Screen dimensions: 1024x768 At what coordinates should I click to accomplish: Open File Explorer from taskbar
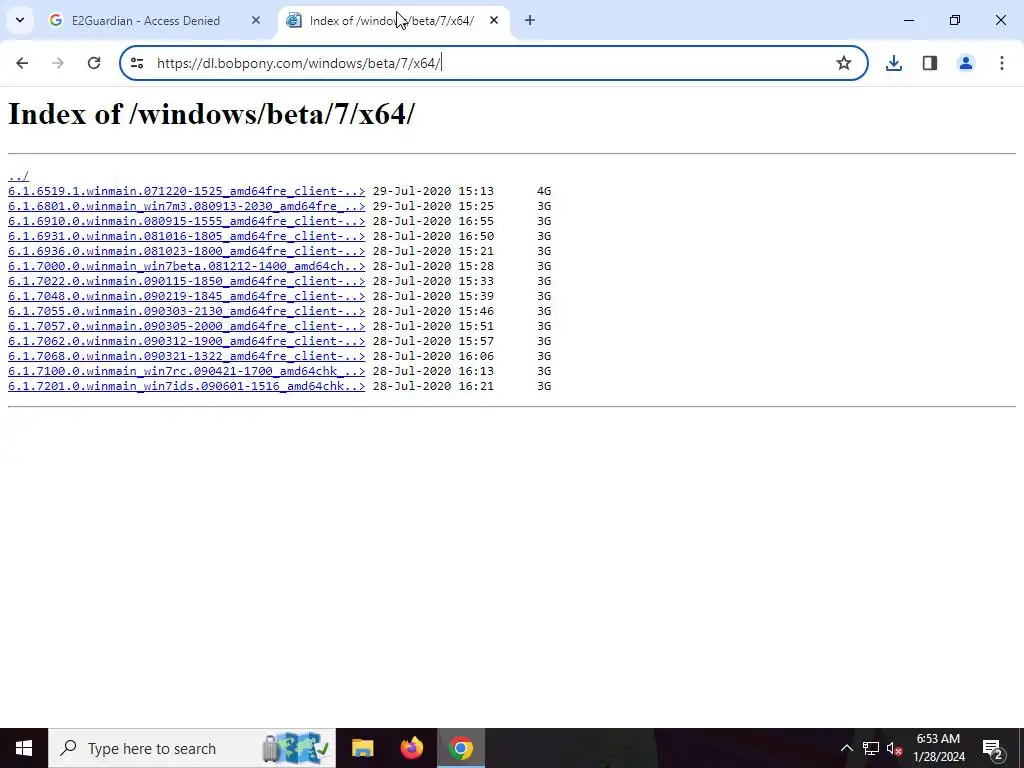coord(362,748)
